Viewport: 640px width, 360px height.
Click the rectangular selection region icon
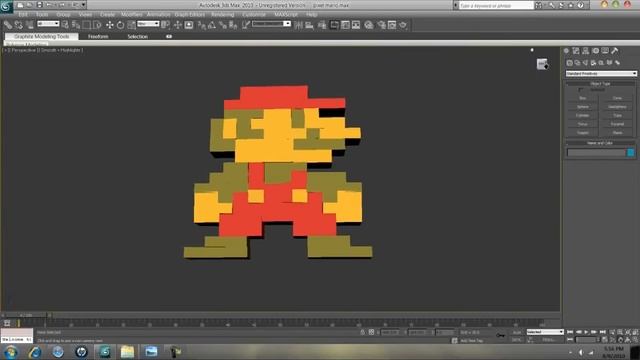87,25
